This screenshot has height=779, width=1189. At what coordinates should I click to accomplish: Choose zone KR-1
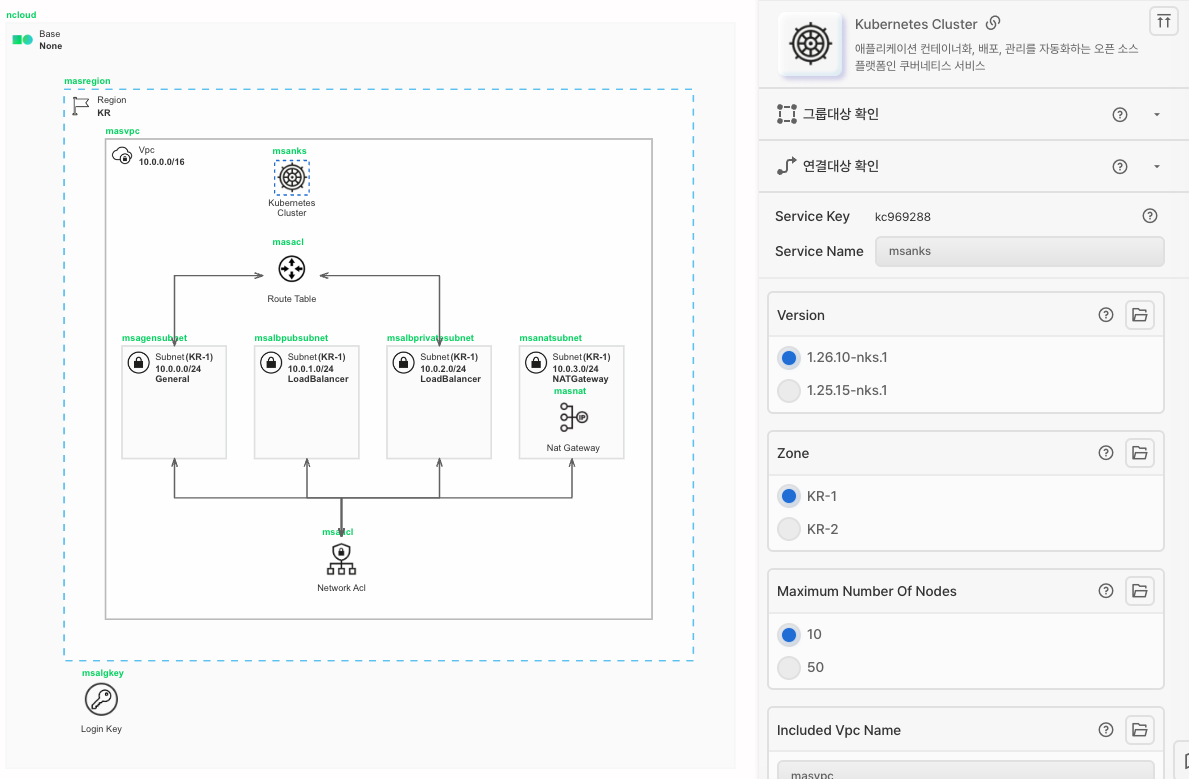(789, 496)
